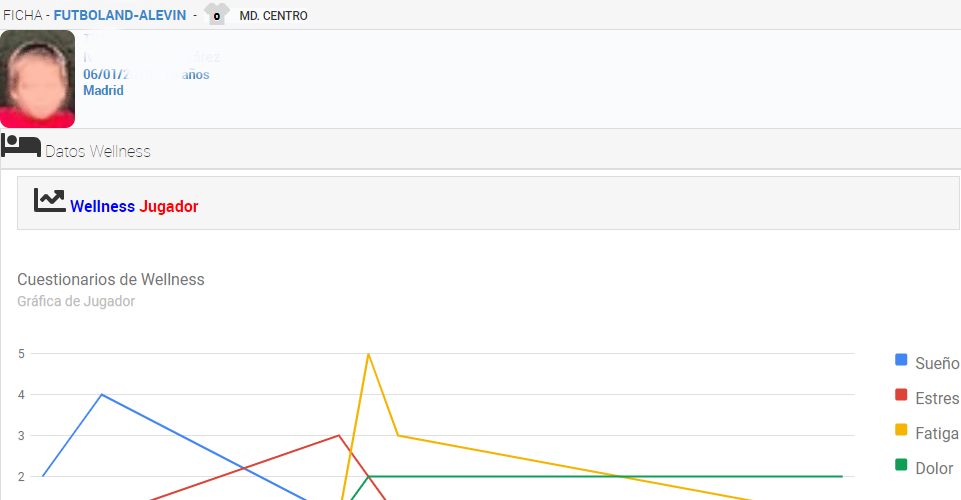This screenshot has height=500, width=961.
Task: Toggle the Estres series legend label
Action: tap(936, 398)
